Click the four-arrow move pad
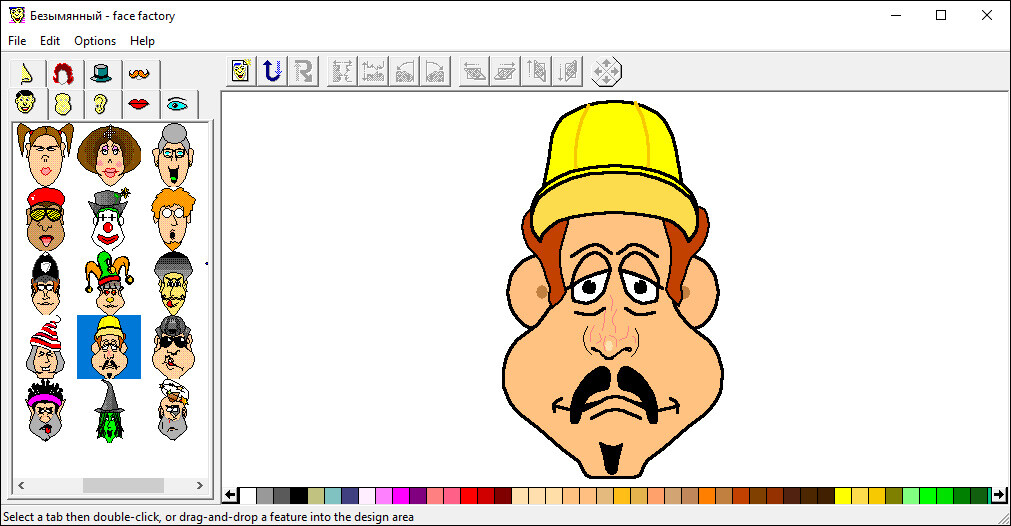This screenshot has width=1011, height=526. pyautogui.click(x=605, y=71)
